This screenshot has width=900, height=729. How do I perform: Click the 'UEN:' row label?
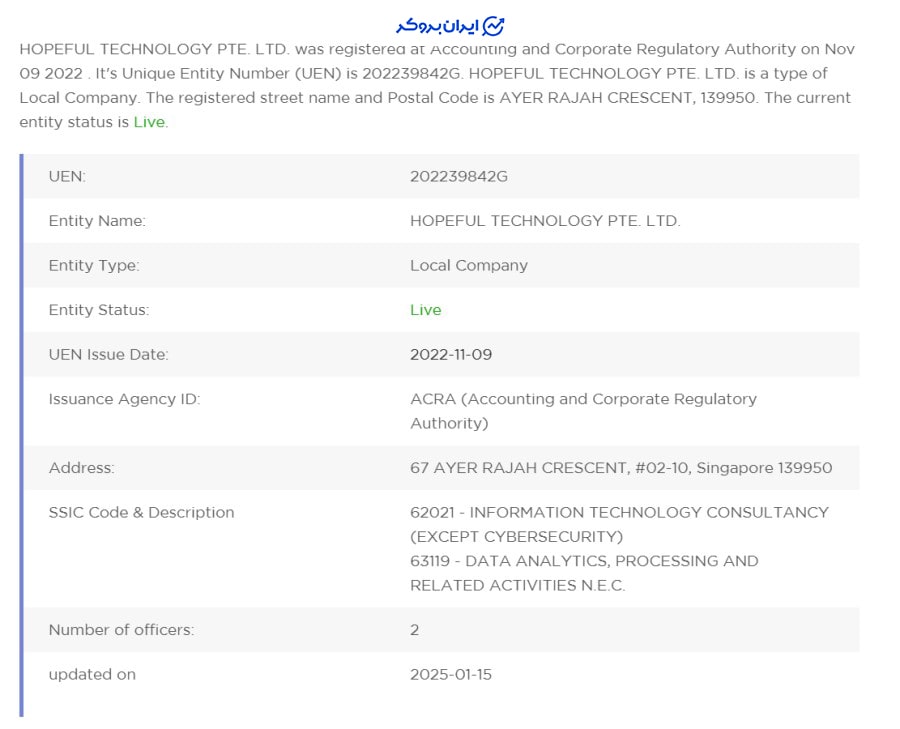pos(67,176)
